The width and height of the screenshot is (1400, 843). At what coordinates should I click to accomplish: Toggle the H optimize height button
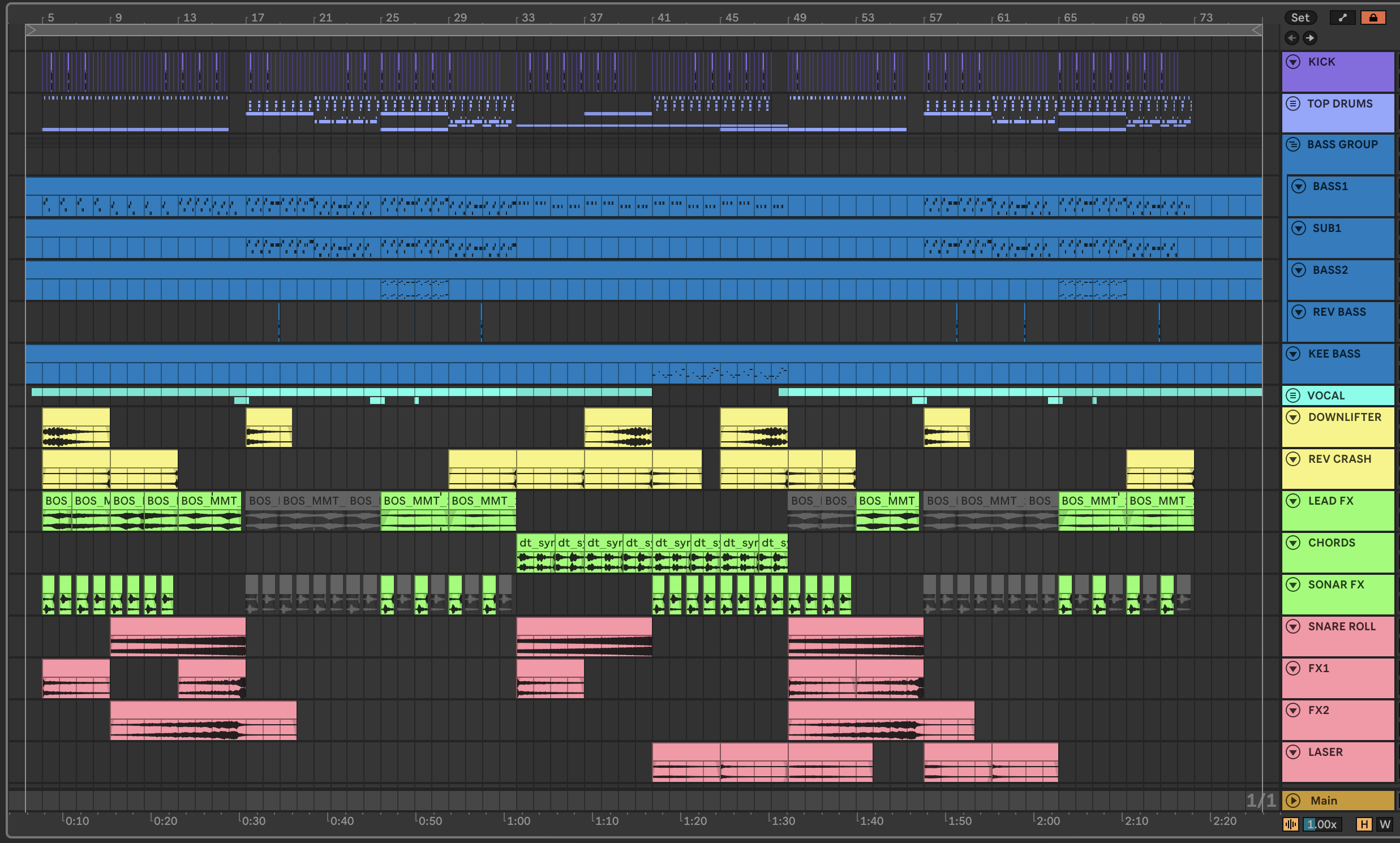(x=1364, y=824)
